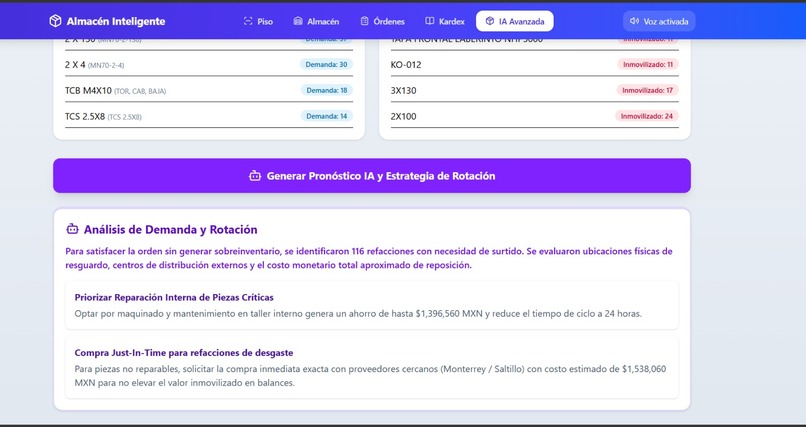806x427 pixels.
Task: Click the Análisis de Demanda y Rotación heading
Action: coord(171,229)
